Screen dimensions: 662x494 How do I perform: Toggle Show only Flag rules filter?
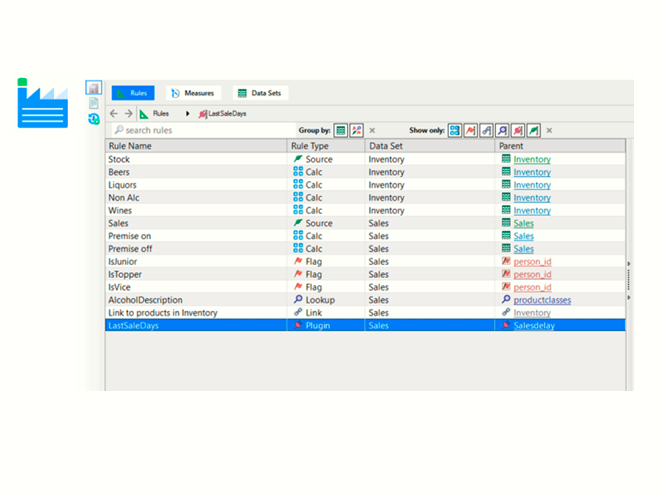(x=471, y=130)
